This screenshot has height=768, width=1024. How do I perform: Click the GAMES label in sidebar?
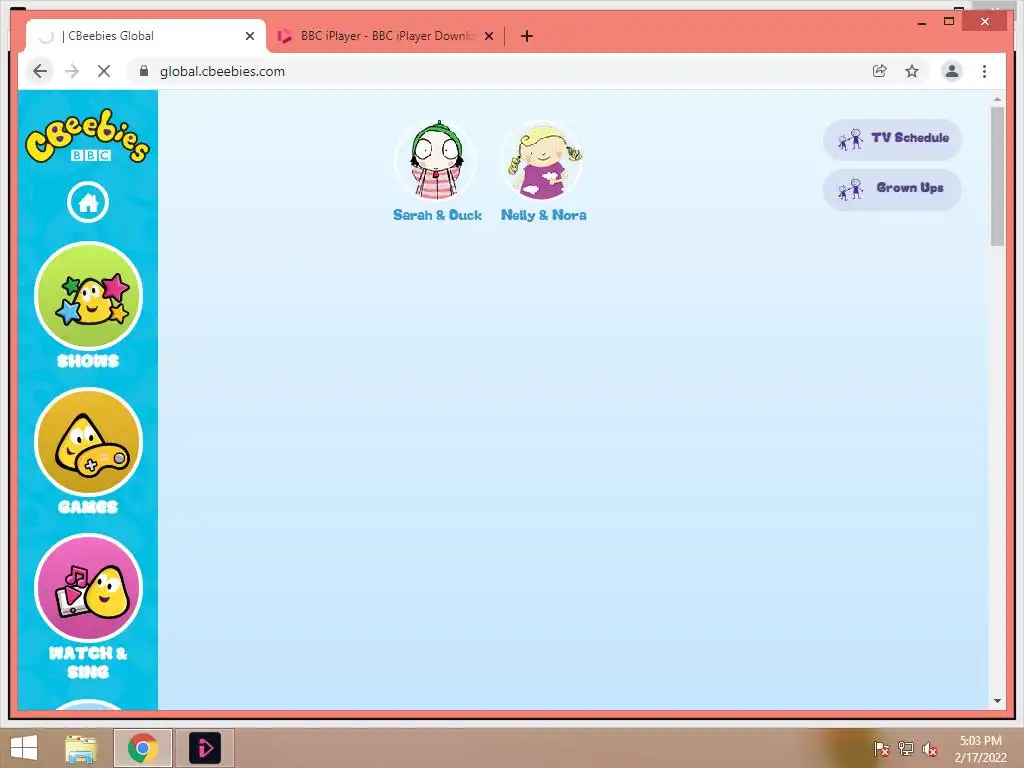88,507
